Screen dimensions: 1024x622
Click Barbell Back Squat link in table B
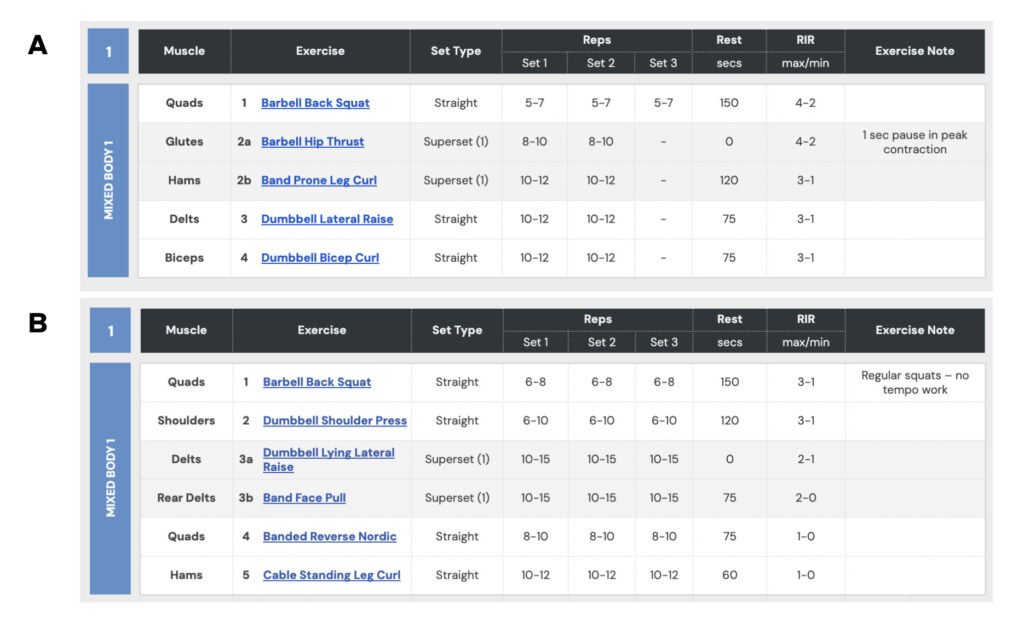[317, 382]
